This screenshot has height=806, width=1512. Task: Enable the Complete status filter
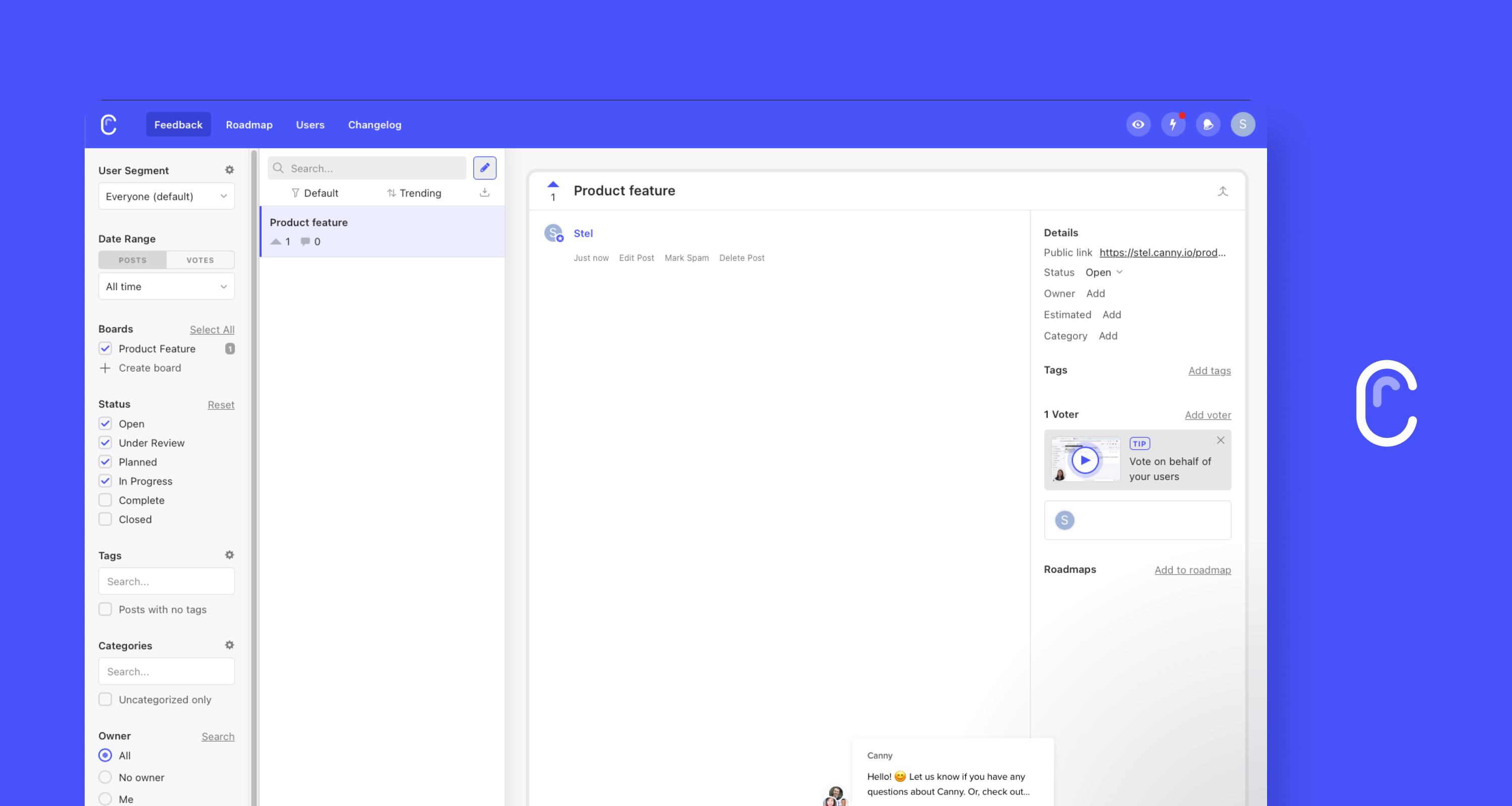pos(105,500)
